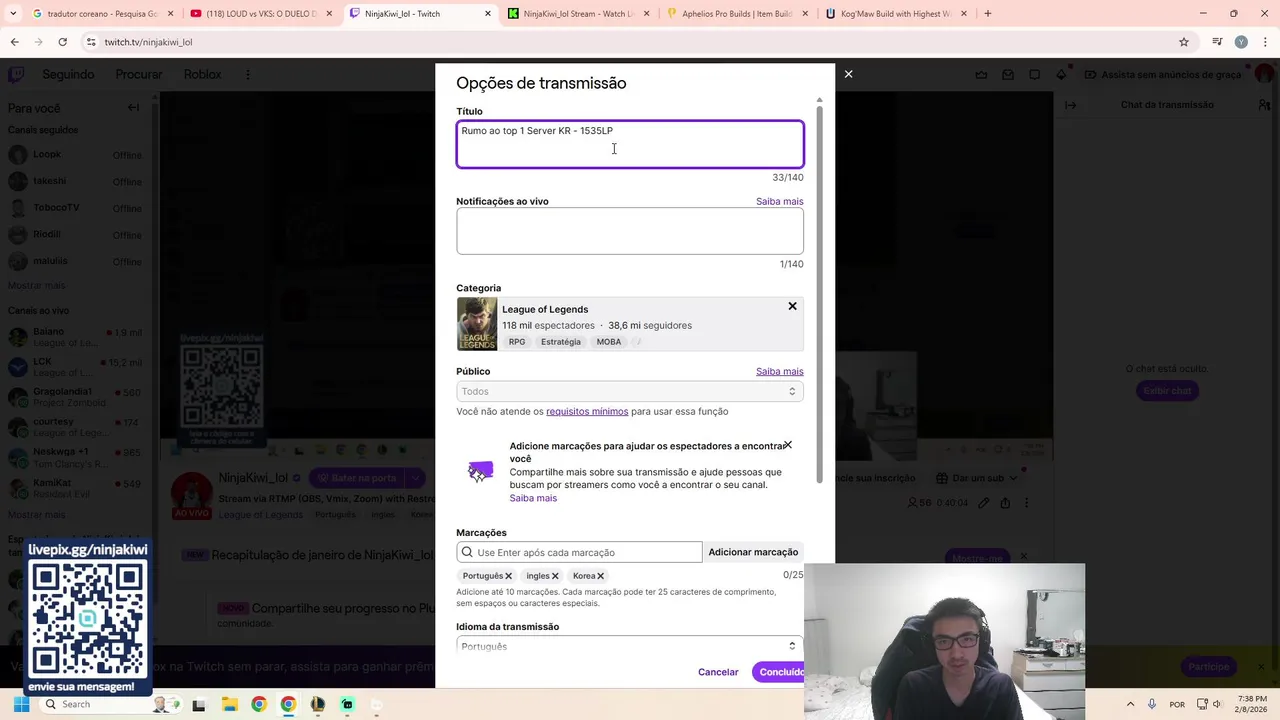The image size is (1280, 720).
Task: Open dropdown arrow beside Bater na porta
Action: tap(417, 478)
